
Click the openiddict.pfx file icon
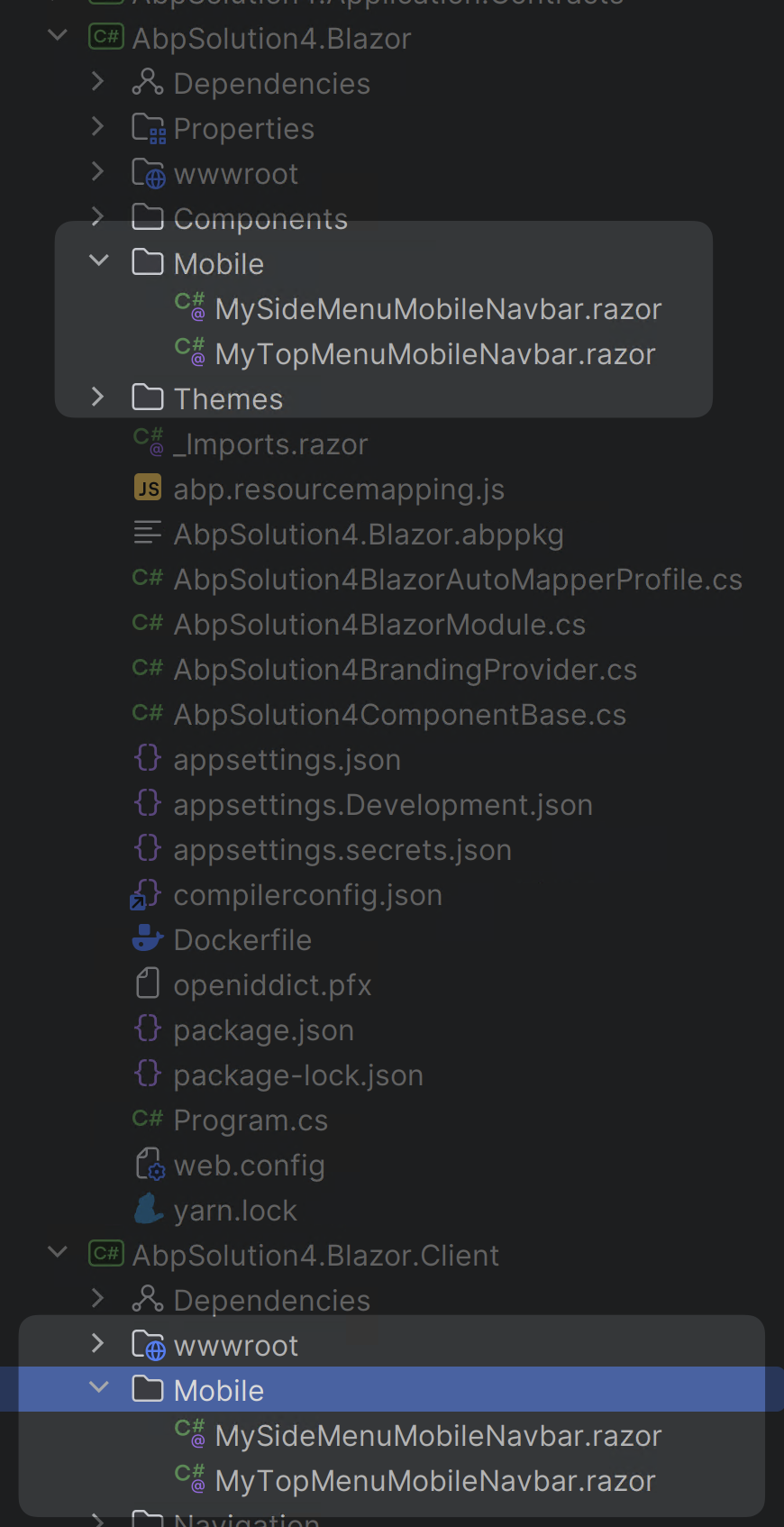click(x=148, y=984)
